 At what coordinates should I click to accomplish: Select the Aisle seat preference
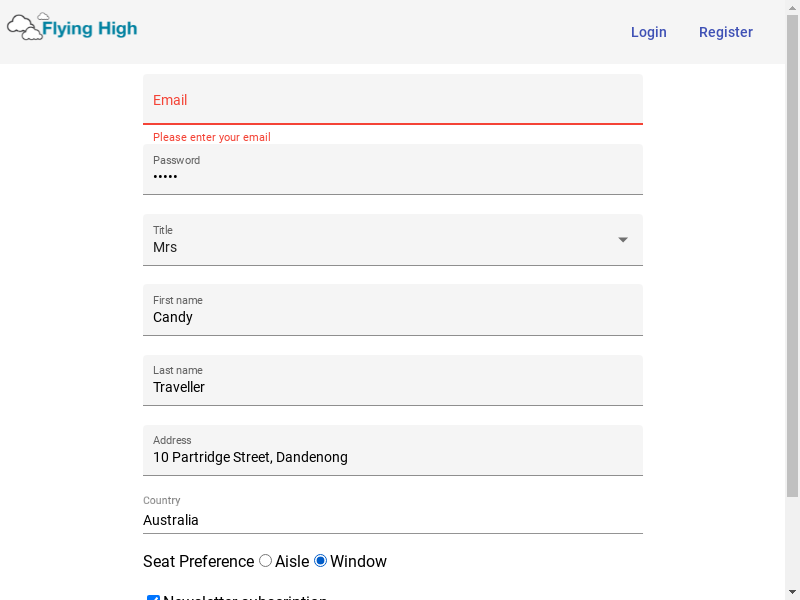(x=265, y=561)
